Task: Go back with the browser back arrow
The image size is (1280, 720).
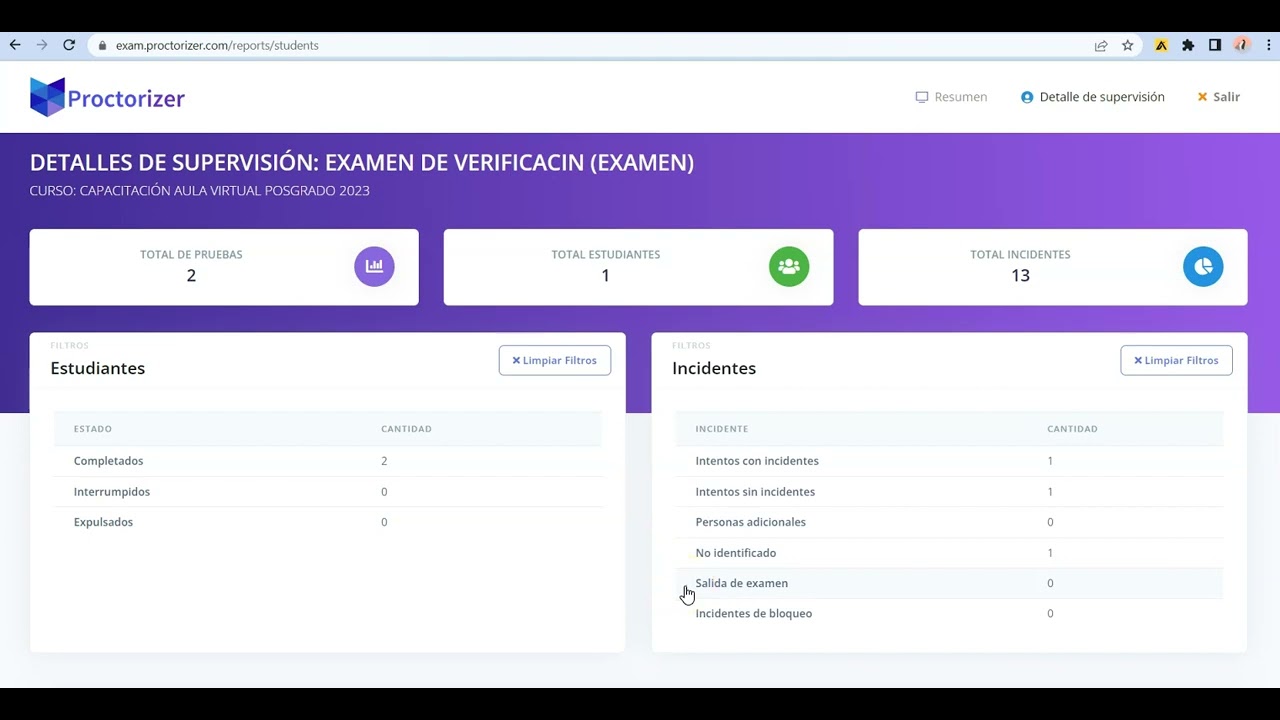Action: (x=14, y=45)
